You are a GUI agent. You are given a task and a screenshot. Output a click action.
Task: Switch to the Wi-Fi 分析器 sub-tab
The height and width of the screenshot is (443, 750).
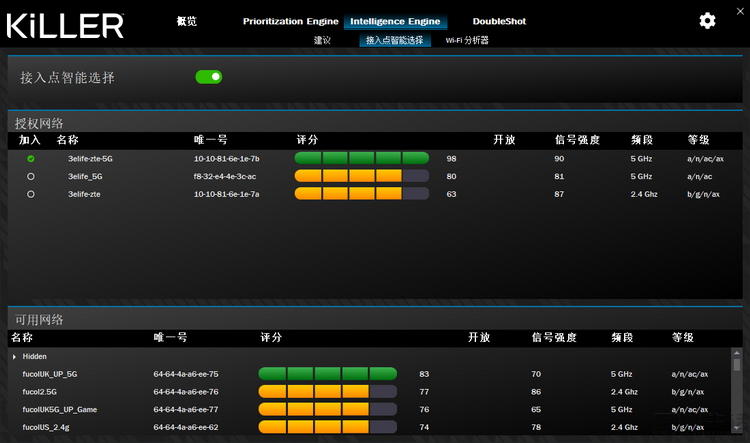pos(467,40)
